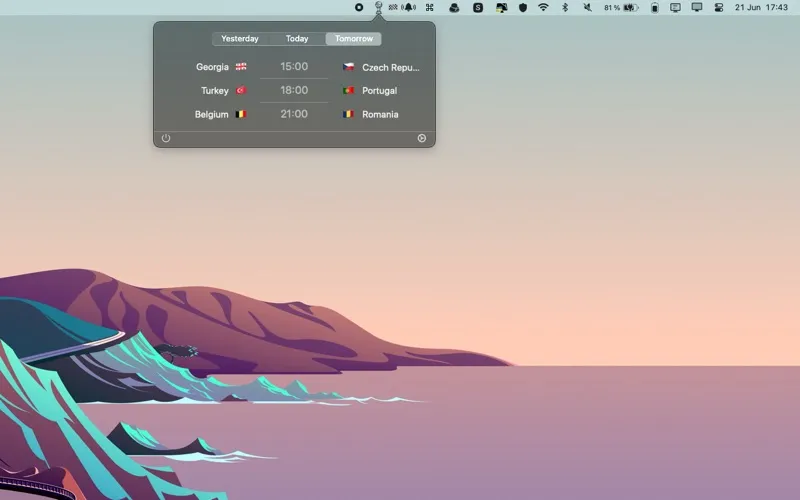Switch to the Yesterday tab

coord(240,39)
